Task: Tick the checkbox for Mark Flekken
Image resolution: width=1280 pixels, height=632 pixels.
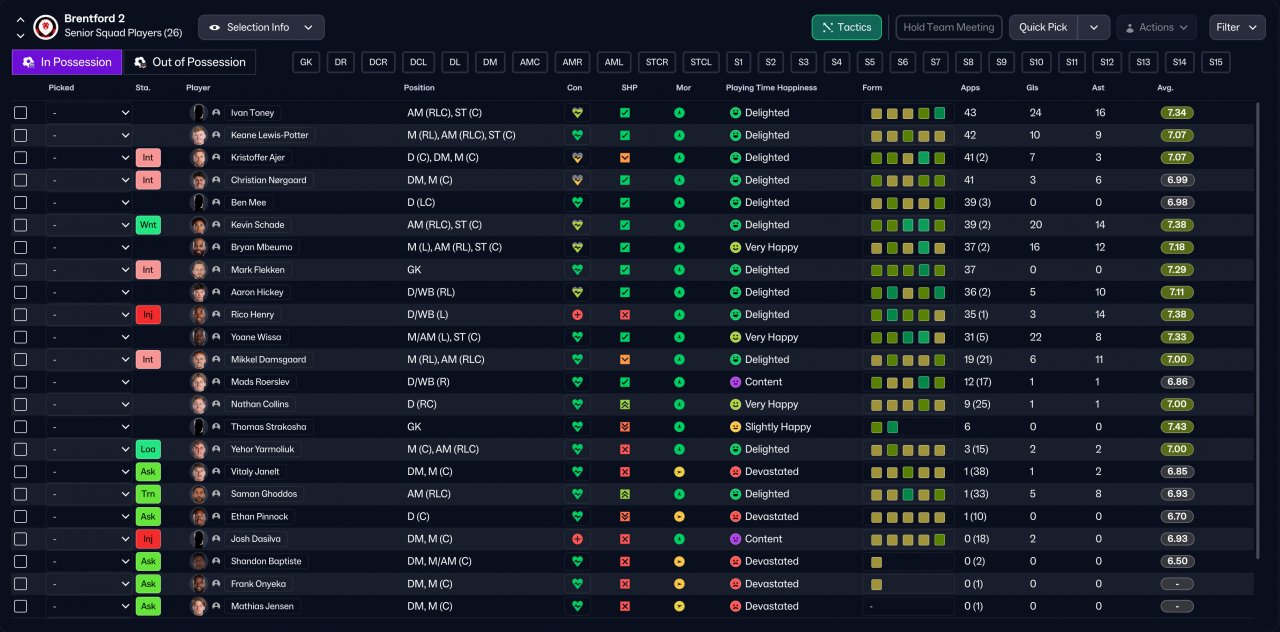Action: (x=21, y=270)
